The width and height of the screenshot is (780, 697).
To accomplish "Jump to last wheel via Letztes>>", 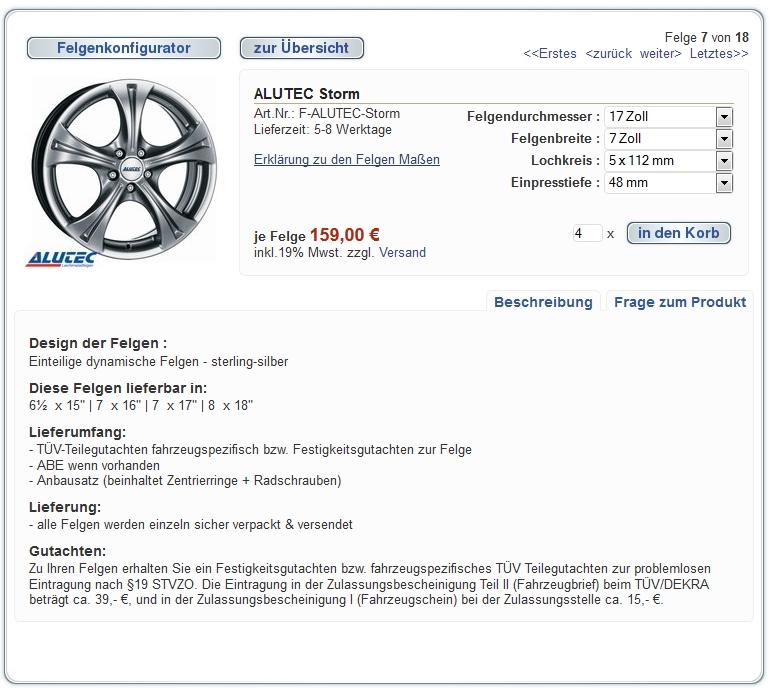I will click(x=719, y=54).
